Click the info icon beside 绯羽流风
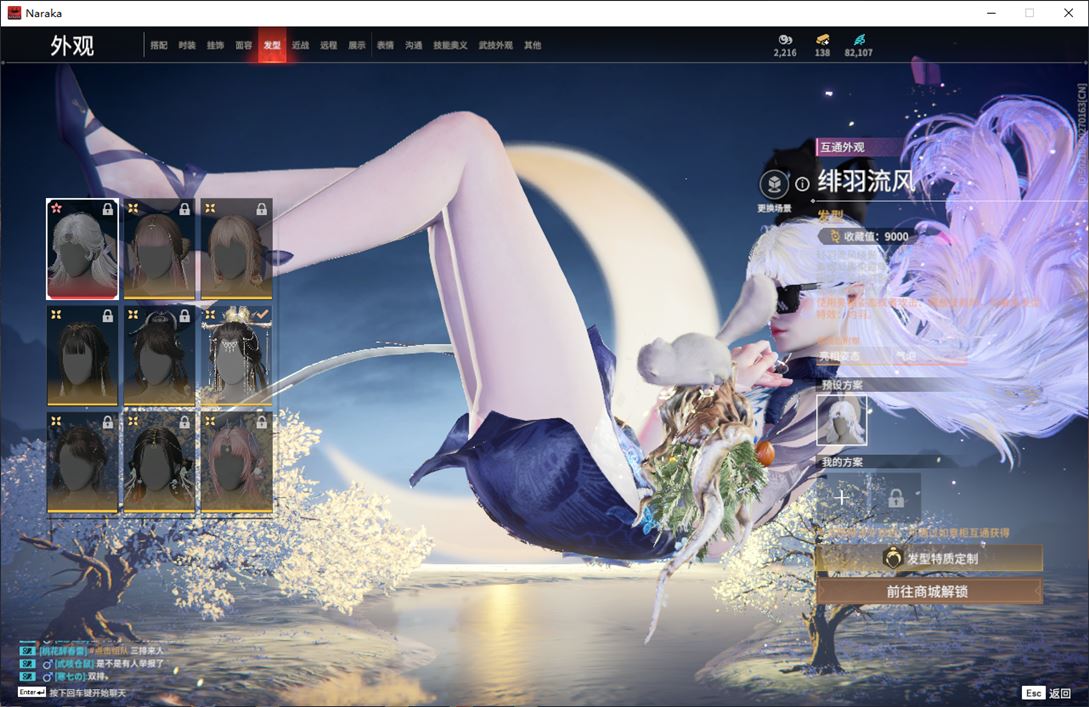This screenshot has height=707, width=1089. tap(802, 184)
